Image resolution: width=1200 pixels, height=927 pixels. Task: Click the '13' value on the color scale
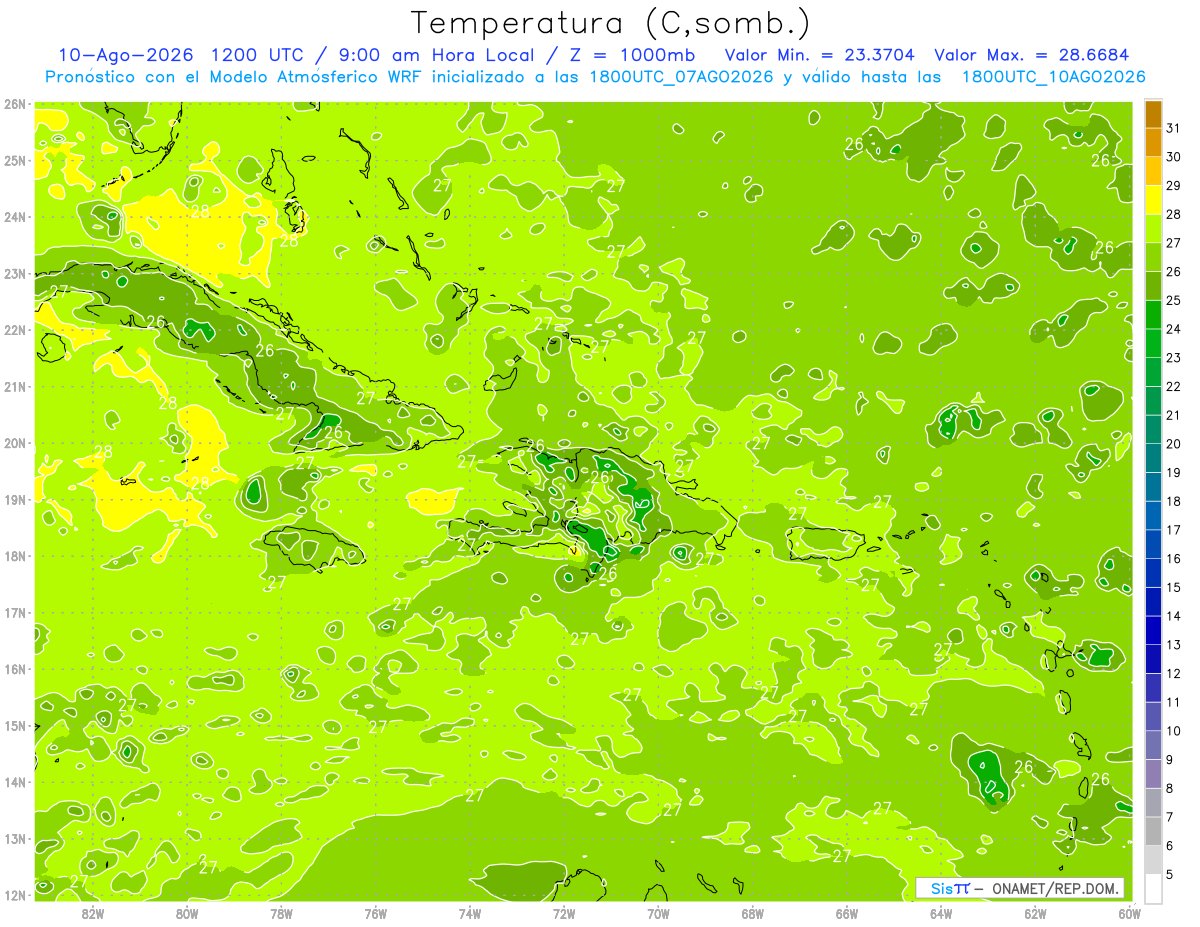[1174, 645]
